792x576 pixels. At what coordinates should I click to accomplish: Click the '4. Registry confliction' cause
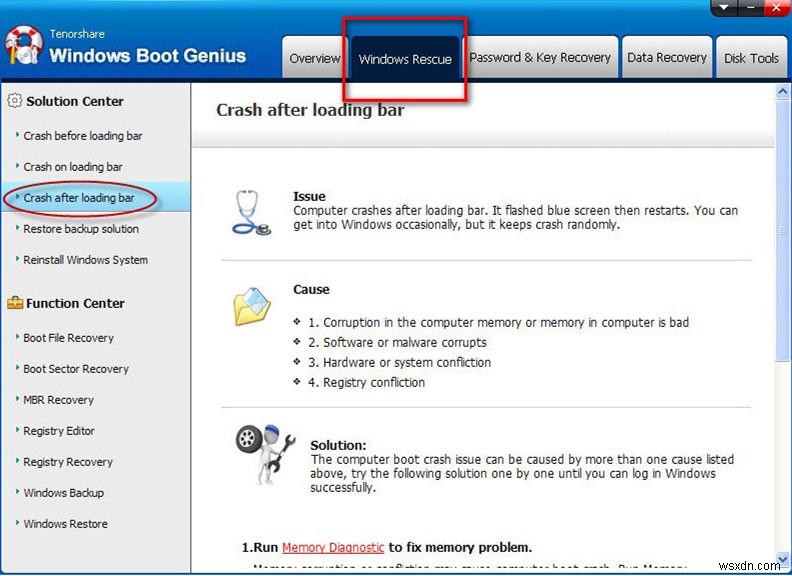pos(366,382)
